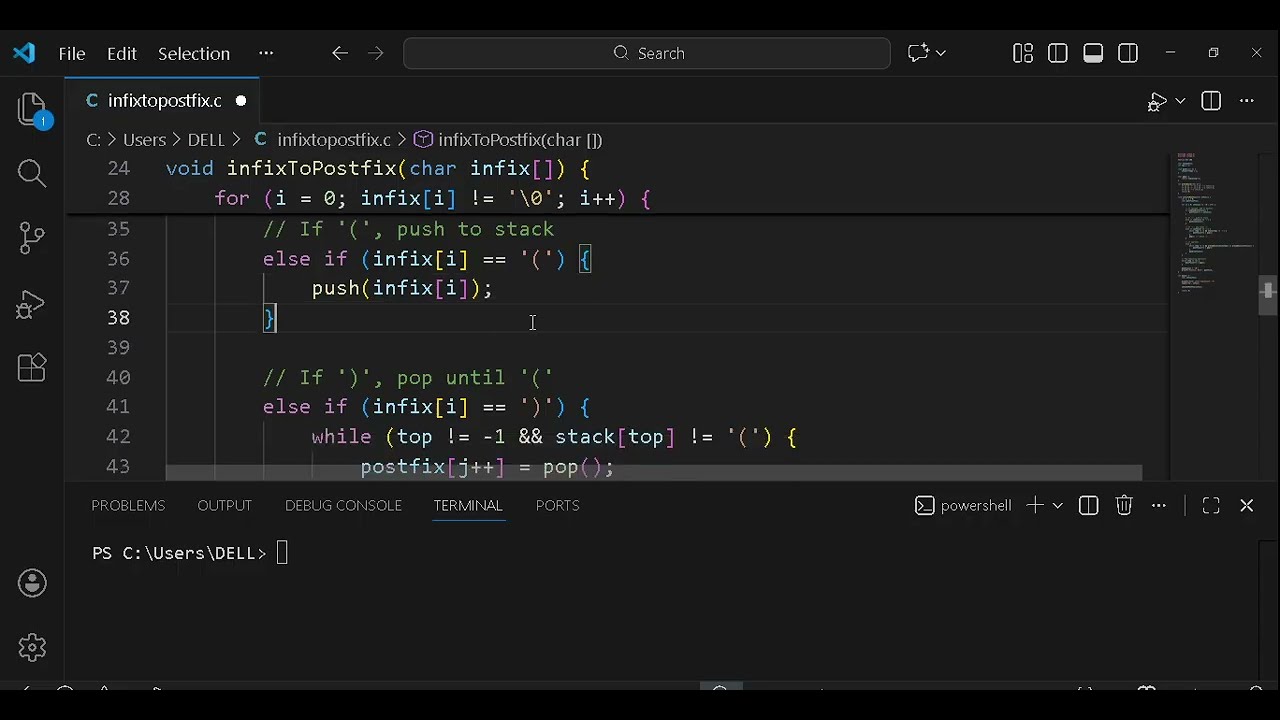Click comment "// If ')', pop until '('"

click(408, 378)
